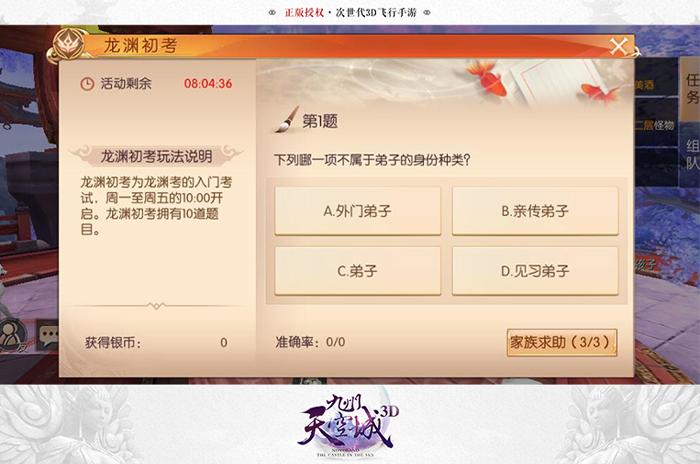Choose answer C.弟子
Image resolution: width=700 pixels, height=464 pixels.
click(x=358, y=271)
